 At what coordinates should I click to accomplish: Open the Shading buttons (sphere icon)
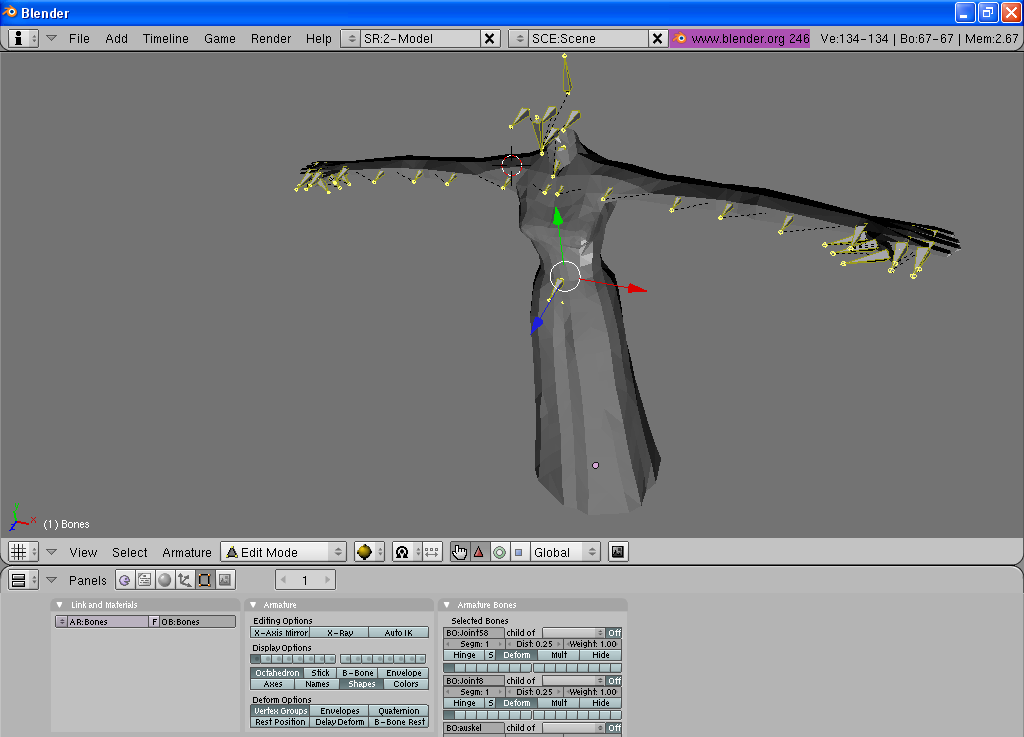coord(164,580)
